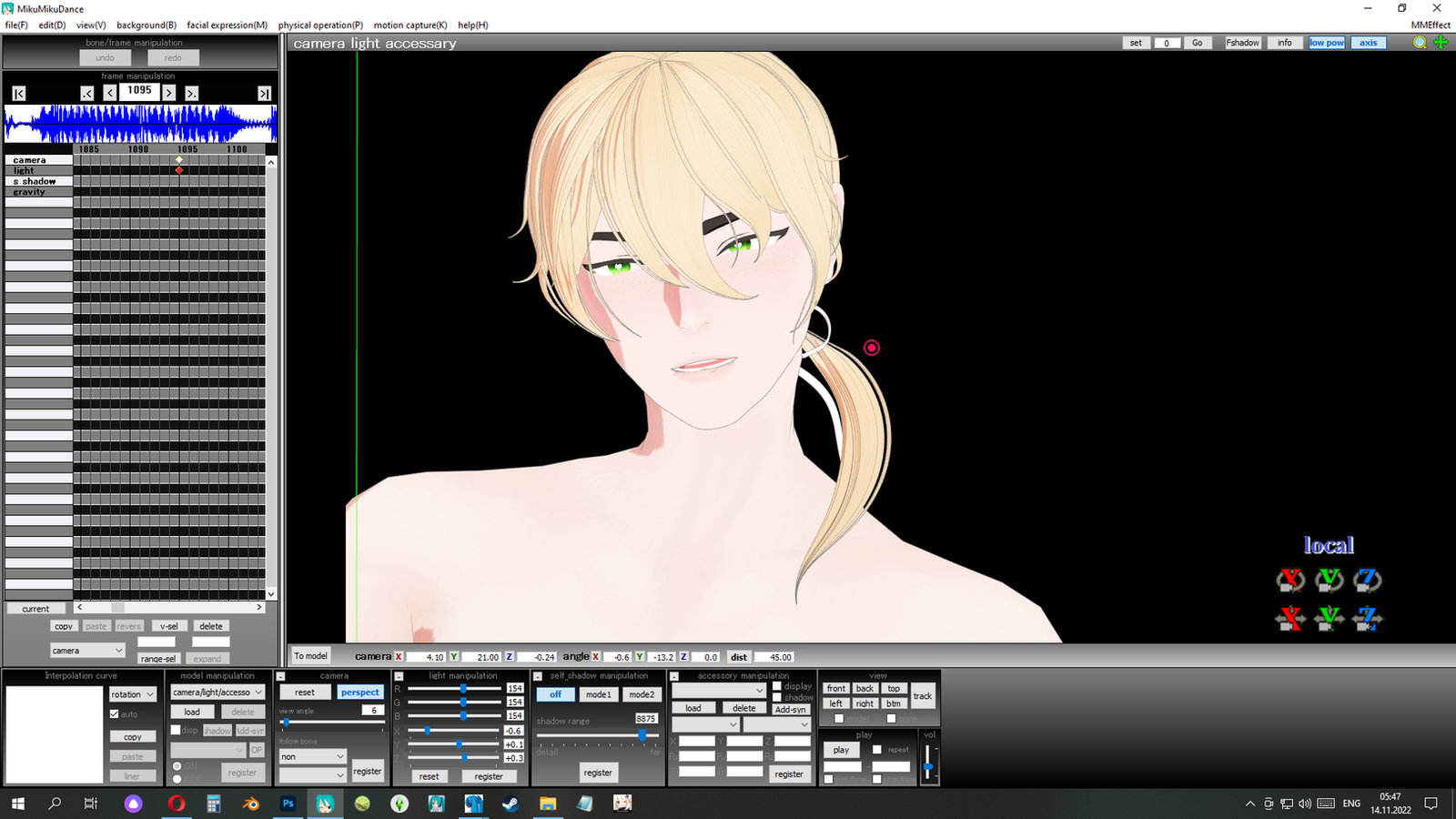
Task: Jump to the last frame with the >| button
Action: point(264,93)
